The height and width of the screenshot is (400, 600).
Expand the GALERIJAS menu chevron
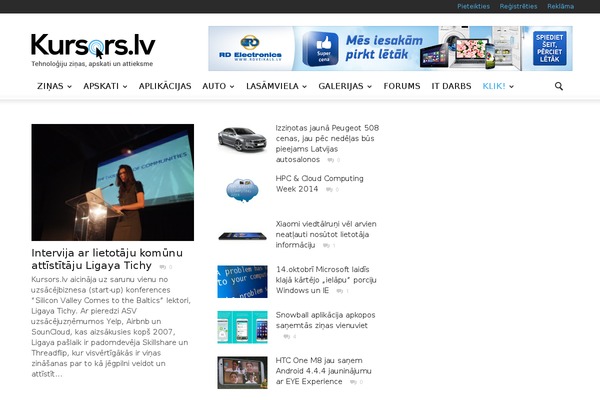tap(369, 87)
